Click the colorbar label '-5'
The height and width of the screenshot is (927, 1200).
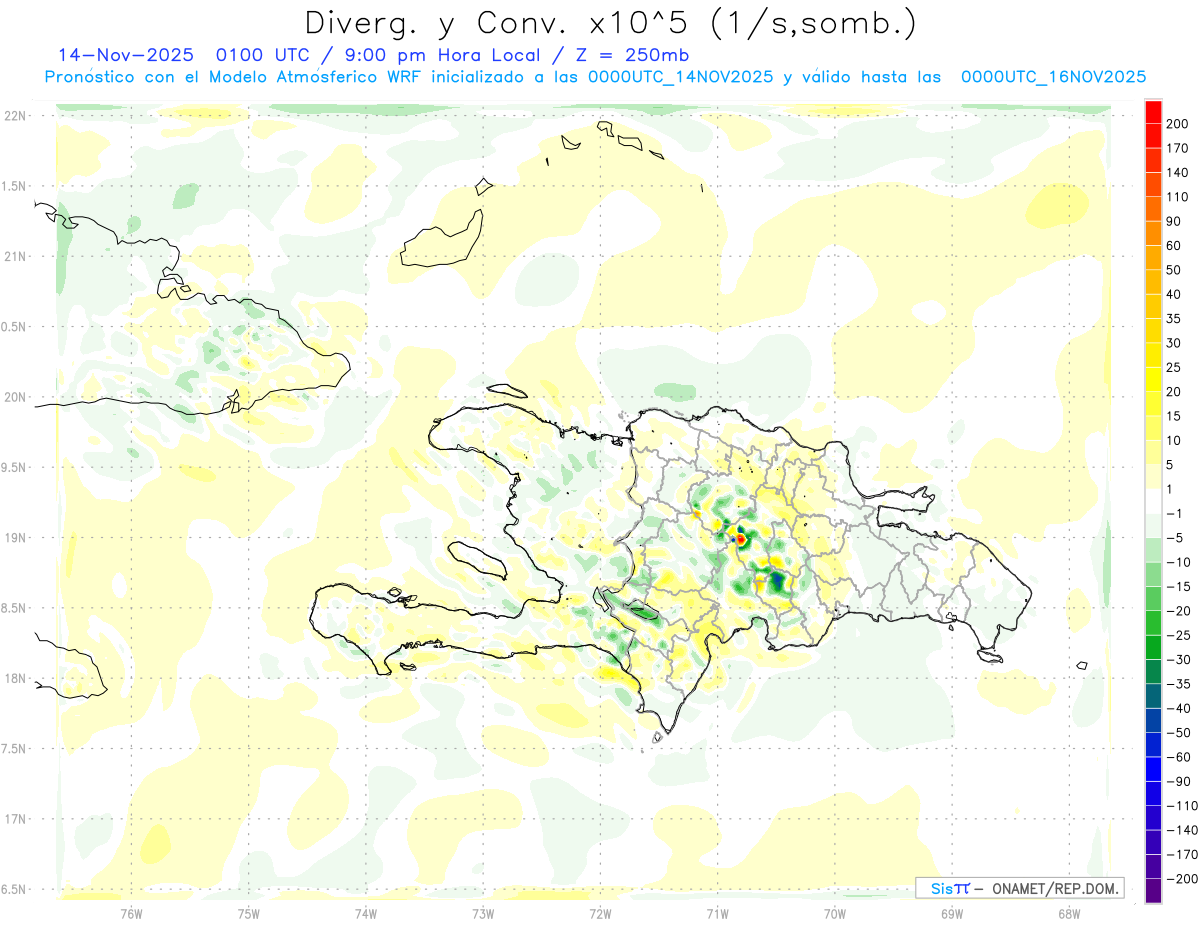click(1174, 538)
